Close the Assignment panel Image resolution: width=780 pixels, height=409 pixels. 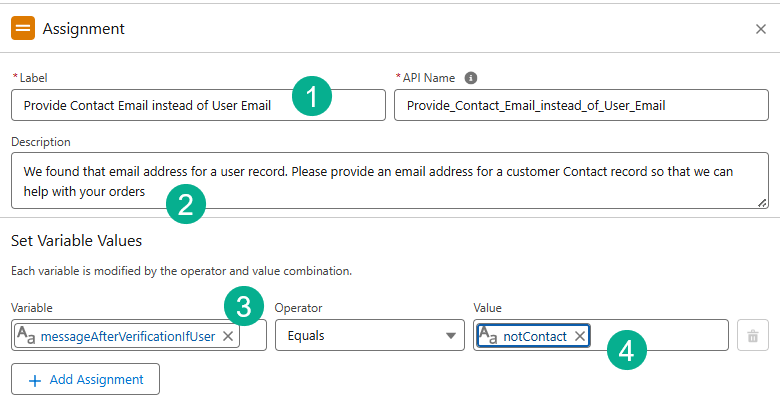click(761, 29)
